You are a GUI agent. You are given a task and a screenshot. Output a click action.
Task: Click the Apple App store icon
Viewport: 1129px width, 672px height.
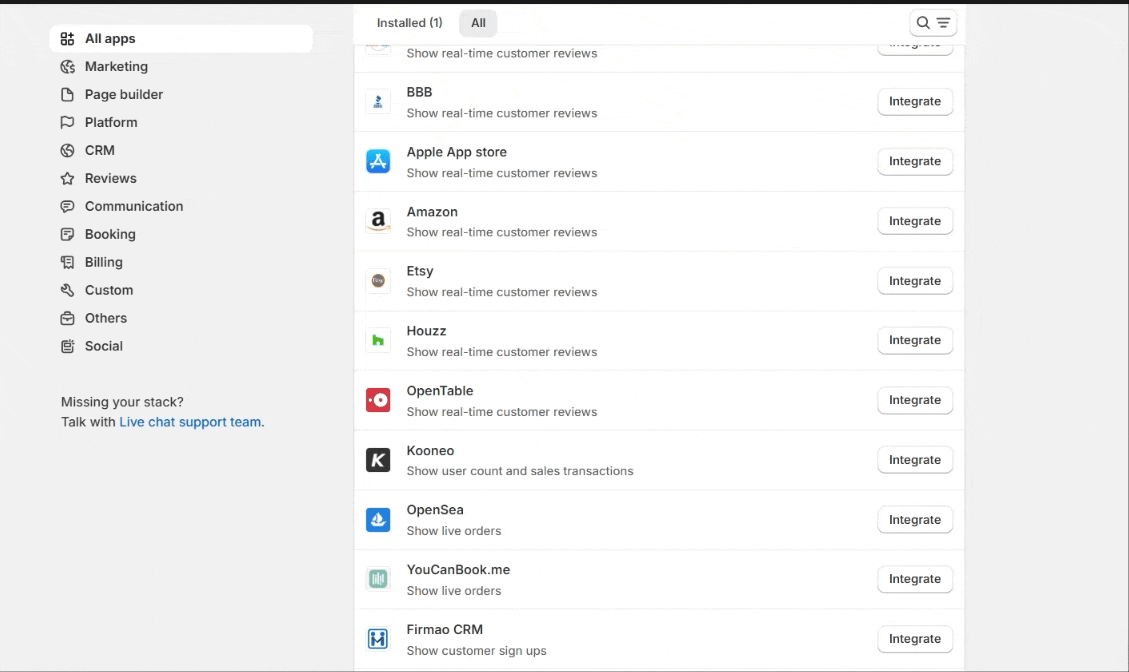[x=378, y=161]
